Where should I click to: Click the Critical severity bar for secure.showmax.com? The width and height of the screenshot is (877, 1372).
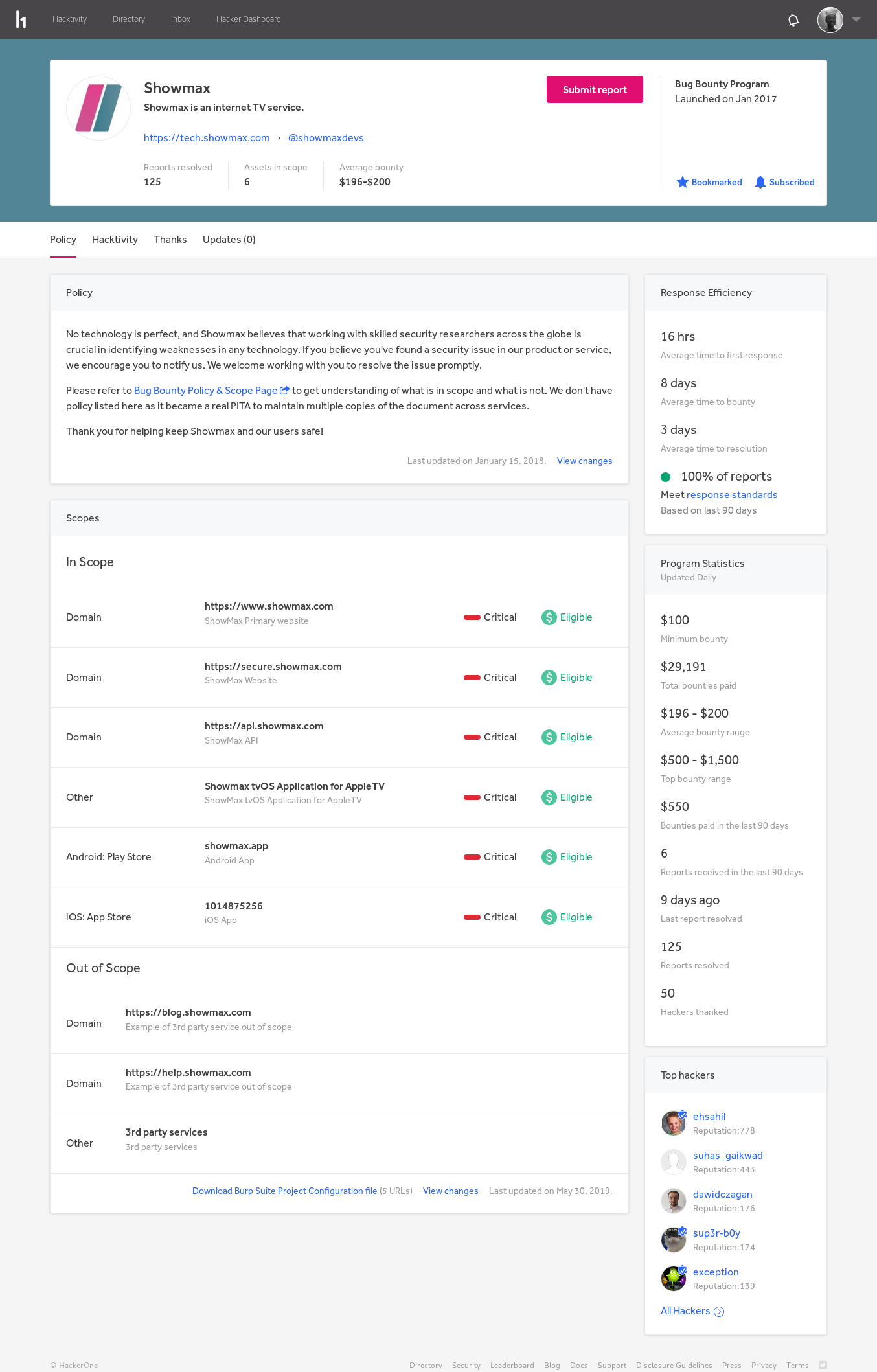click(472, 678)
